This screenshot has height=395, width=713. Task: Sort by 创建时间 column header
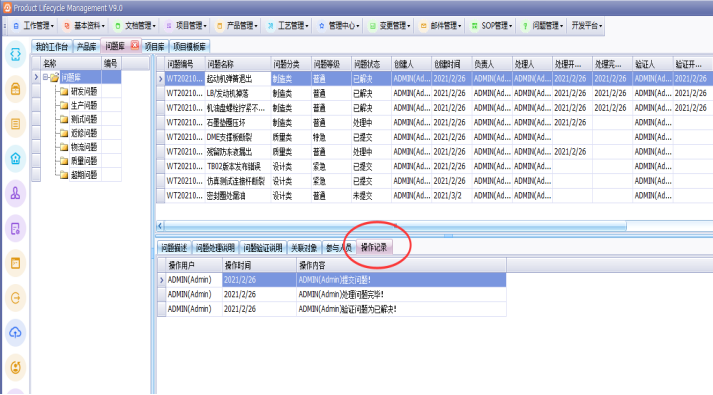click(452, 64)
